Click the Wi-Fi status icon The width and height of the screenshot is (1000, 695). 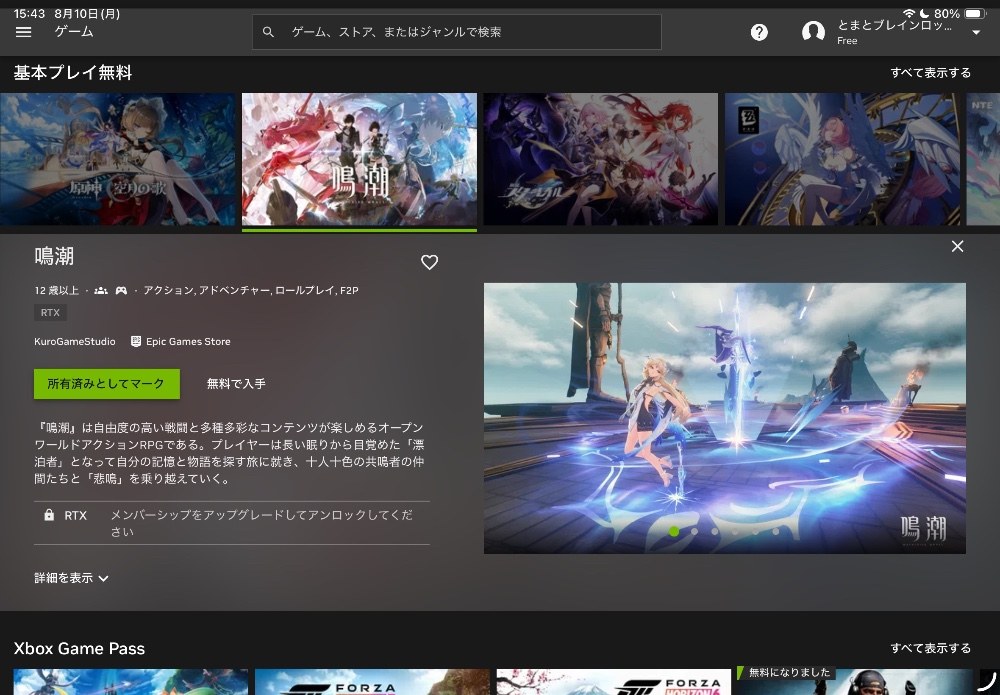909,13
